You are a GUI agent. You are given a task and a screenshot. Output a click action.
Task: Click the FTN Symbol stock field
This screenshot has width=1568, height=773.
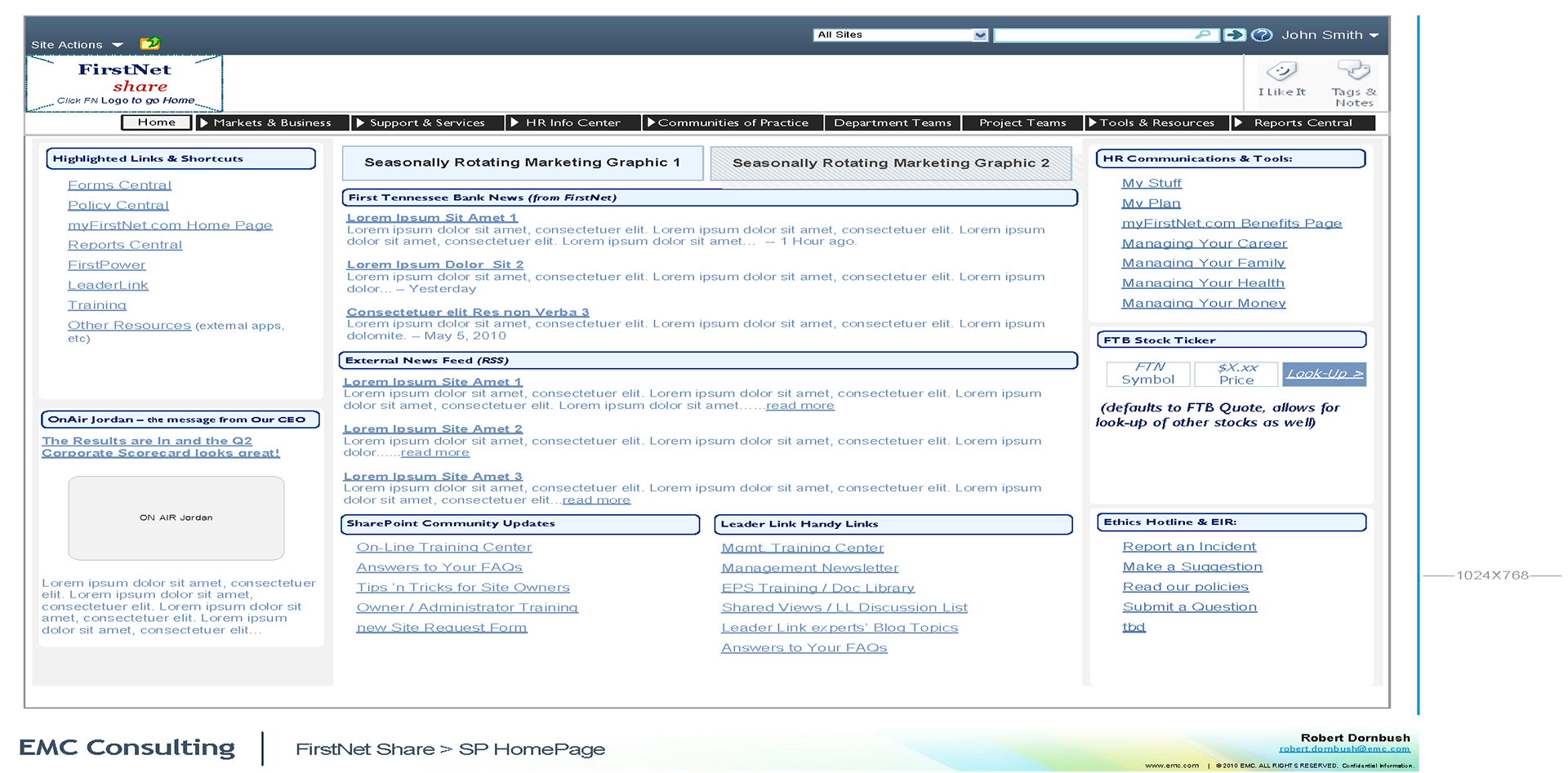coord(1148,374)
